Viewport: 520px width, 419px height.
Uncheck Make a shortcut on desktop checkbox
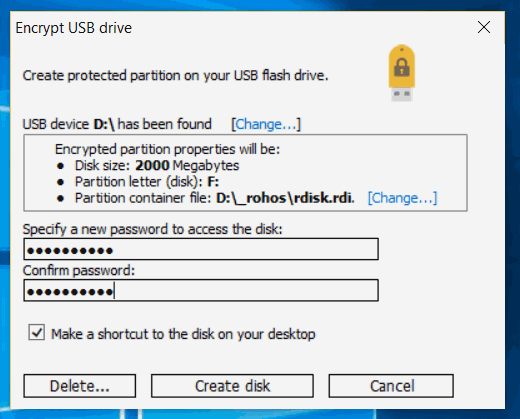pos(36,333)
